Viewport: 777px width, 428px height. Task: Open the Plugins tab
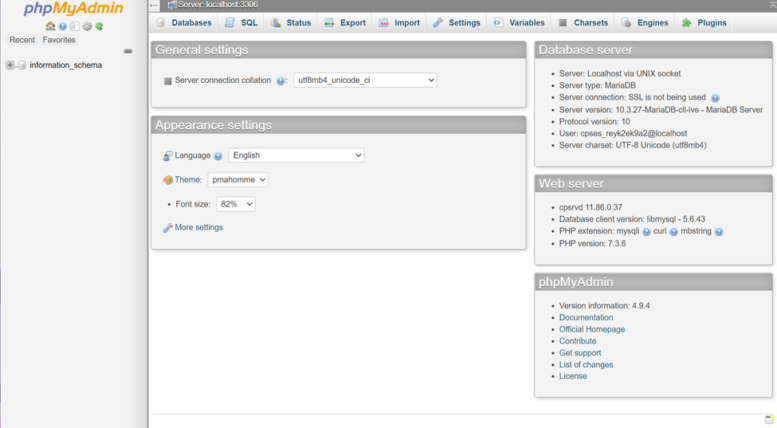pyautogui.click(x=704, y=23)
